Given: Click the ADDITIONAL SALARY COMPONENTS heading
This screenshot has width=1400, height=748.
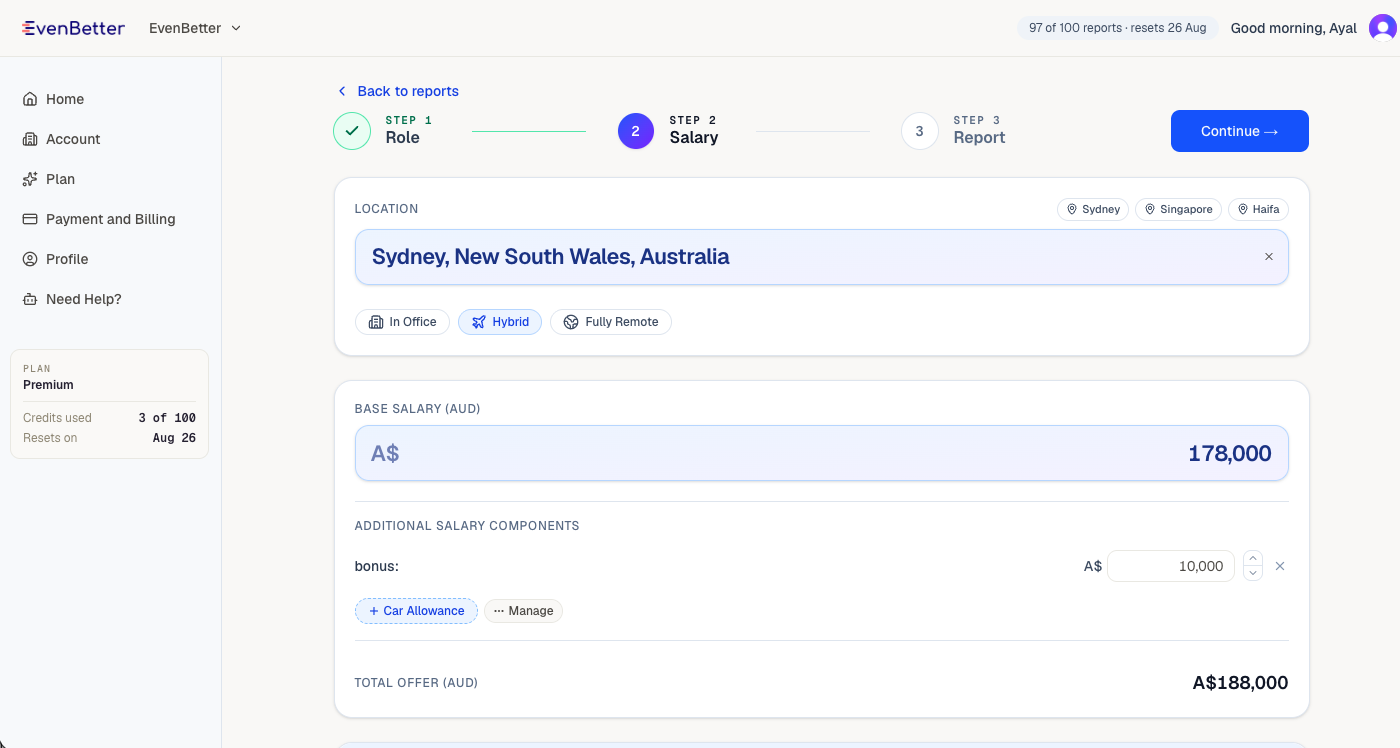Looking at the screenshot, I should coord(467,526).
